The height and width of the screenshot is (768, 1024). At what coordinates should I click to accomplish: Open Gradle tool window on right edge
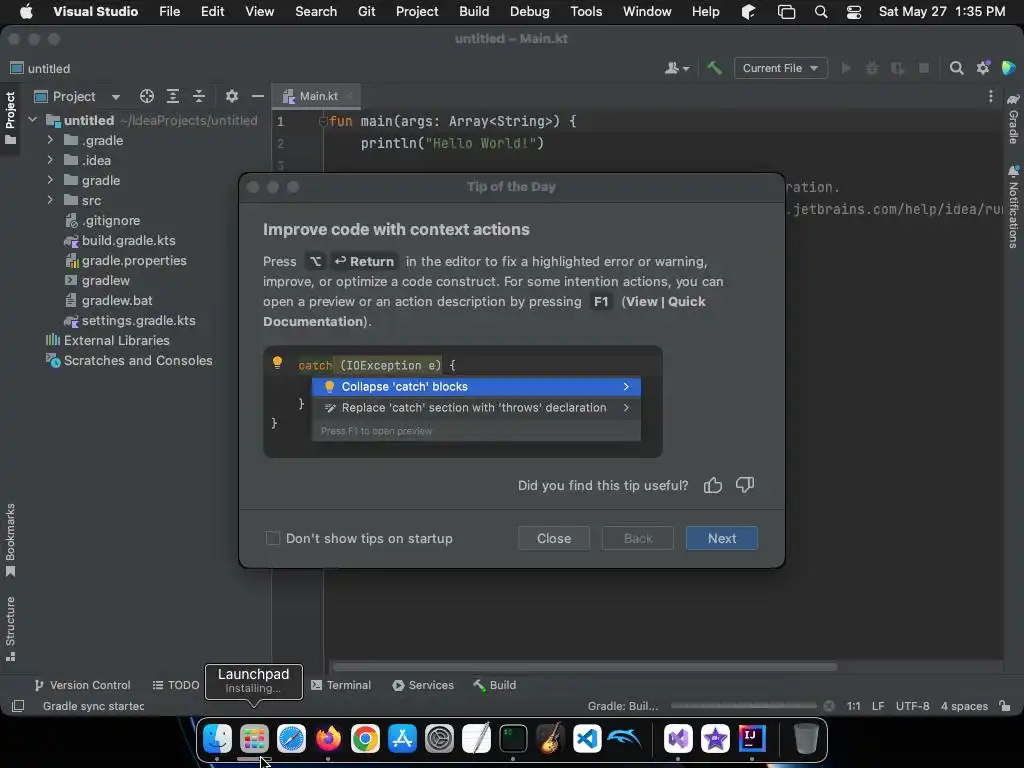tap(1013, 120)
